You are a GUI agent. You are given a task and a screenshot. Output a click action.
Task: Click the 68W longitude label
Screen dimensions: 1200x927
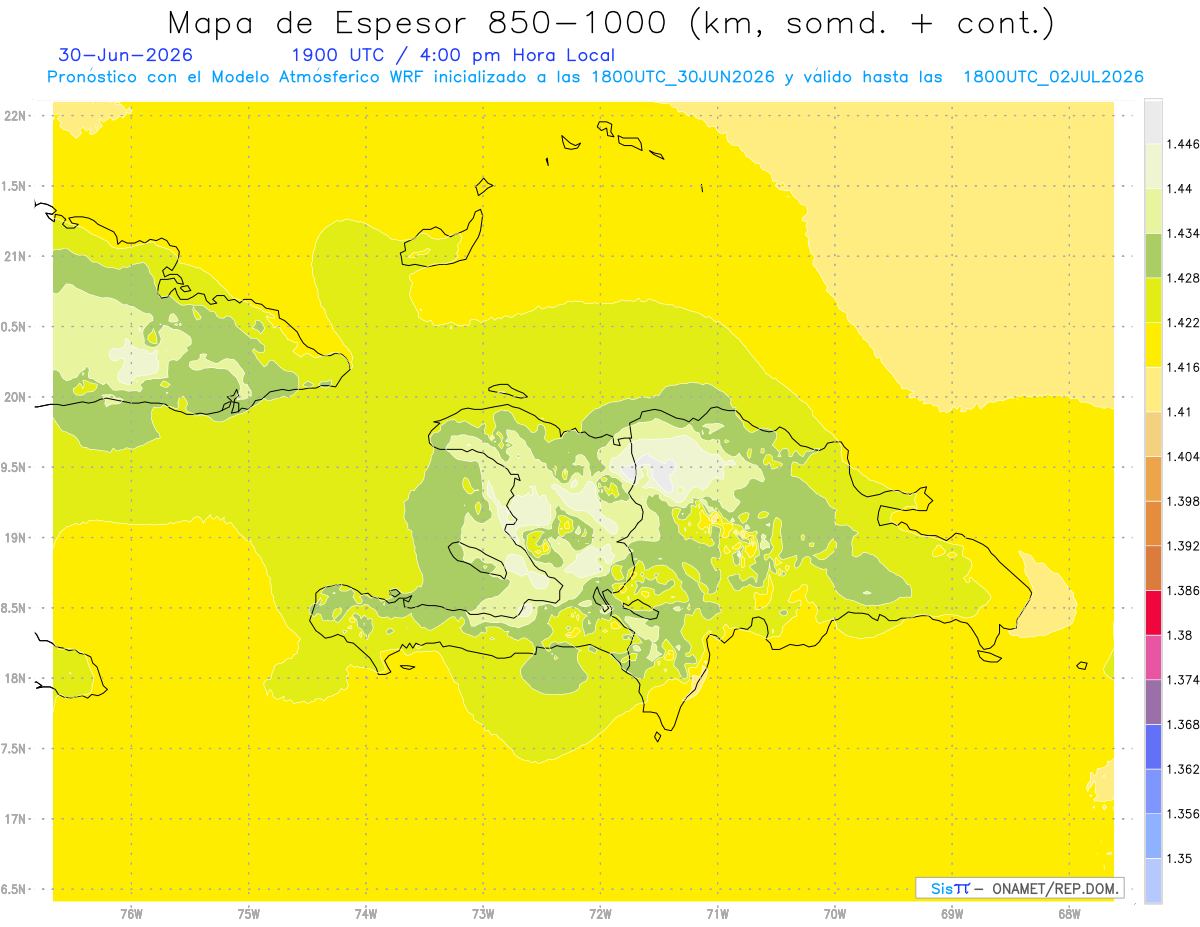1068,913
